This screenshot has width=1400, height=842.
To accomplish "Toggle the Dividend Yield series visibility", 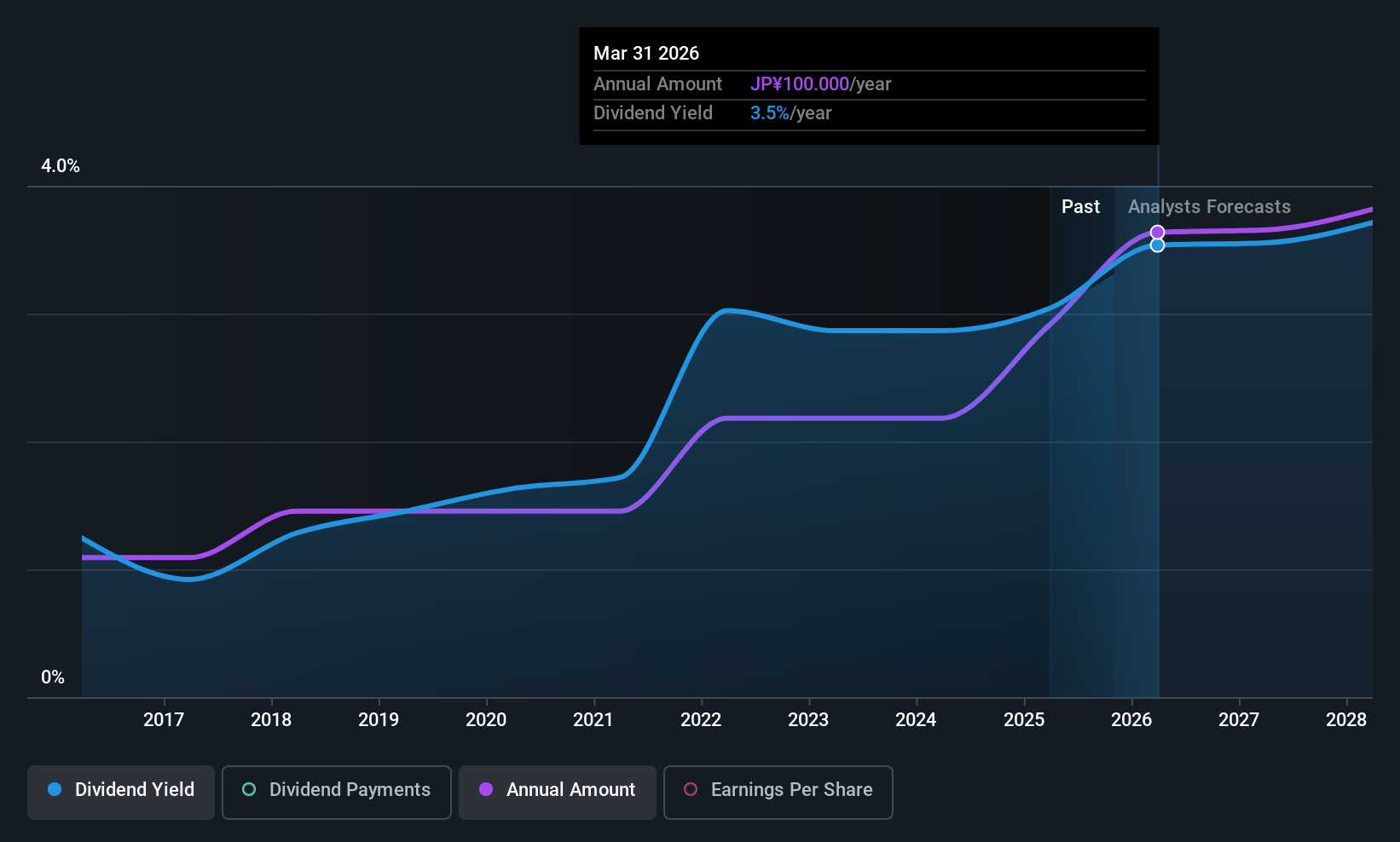I will tap(120, 792).
